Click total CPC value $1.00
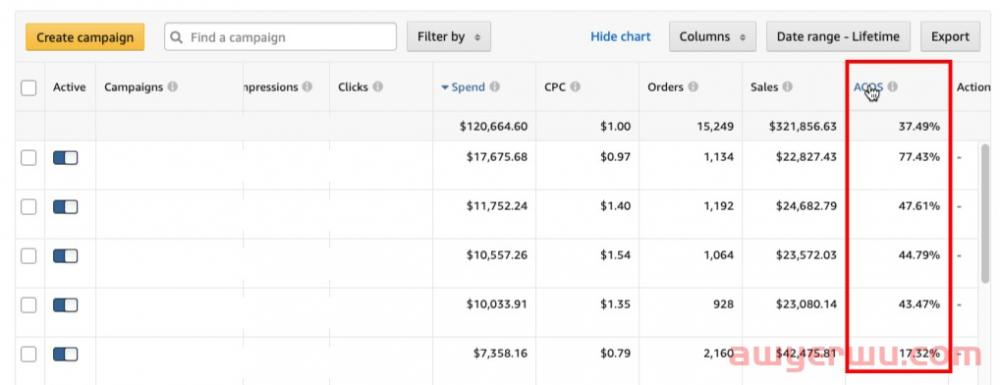The width and height of the screenshot is (1000, 385). pyautogui.click(x=615, y=126)
